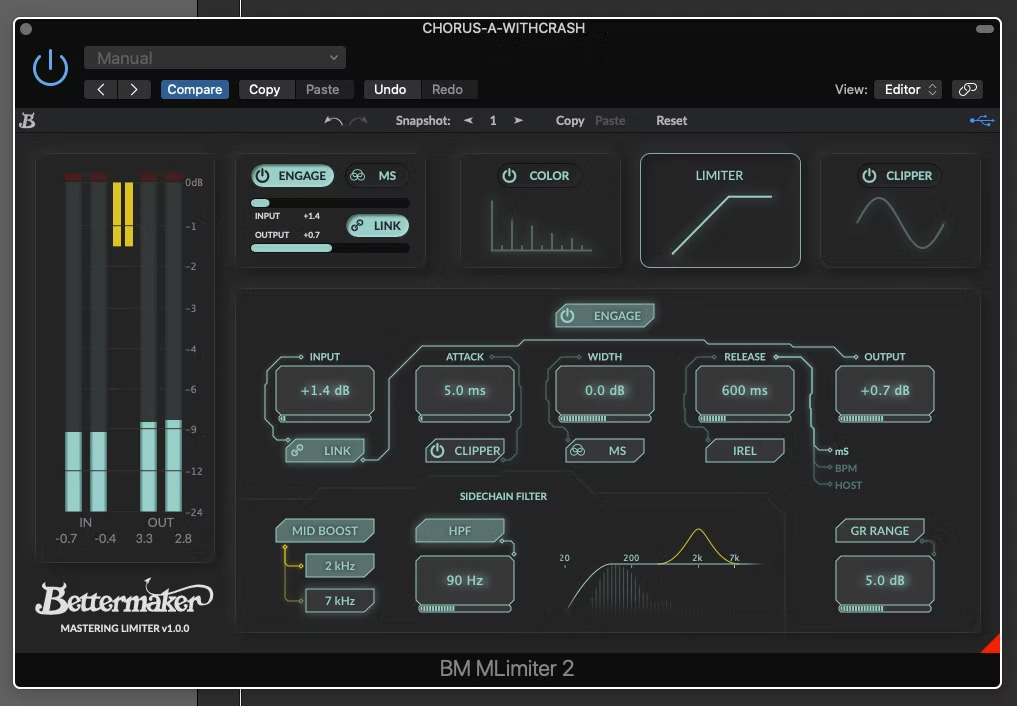Click the HPF 90 Hz value box
The height and width of the screenshot is (706, 1017).
tap(465, 580)
